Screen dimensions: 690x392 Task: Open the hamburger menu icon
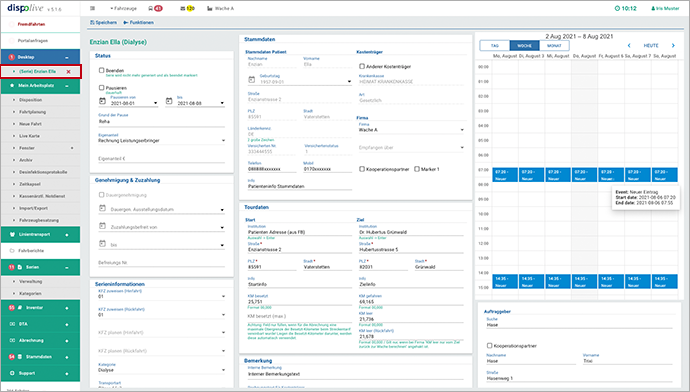click(92, 8)
